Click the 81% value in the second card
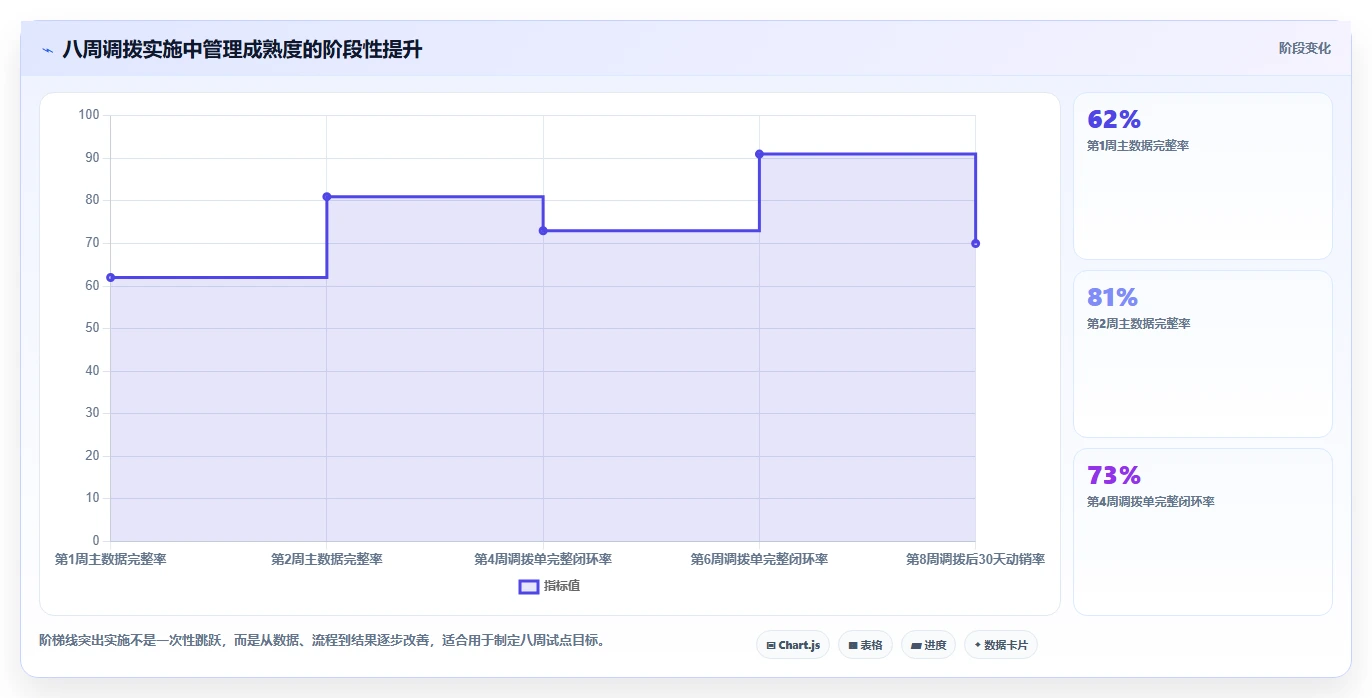The width and height of the screenshot is (1372, 698). click(1113, 298)
